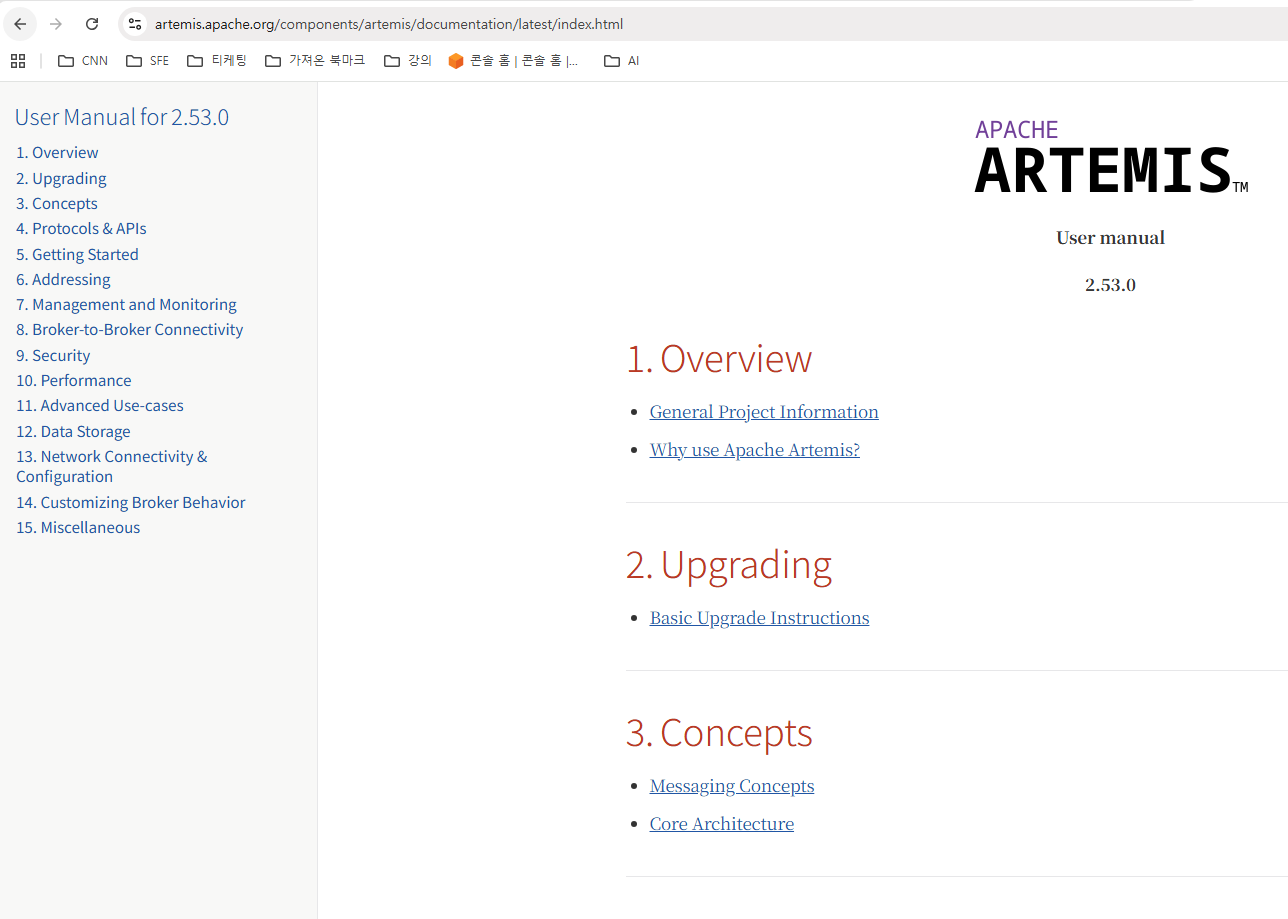
Task: Click the 2.53.0 version text under the logo
Action: click(1111, 285)
